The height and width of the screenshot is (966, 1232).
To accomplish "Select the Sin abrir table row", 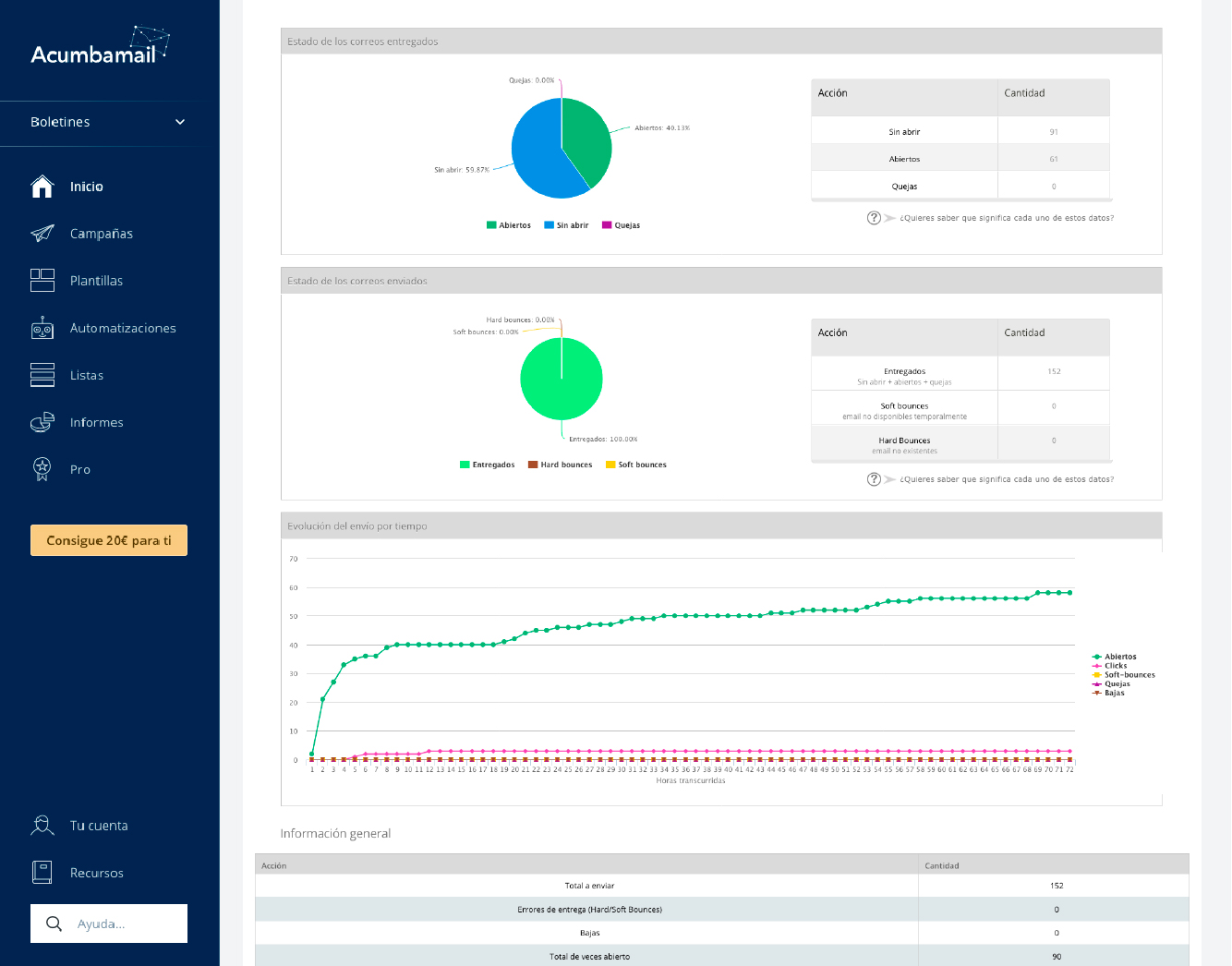I will pos(960,132).
